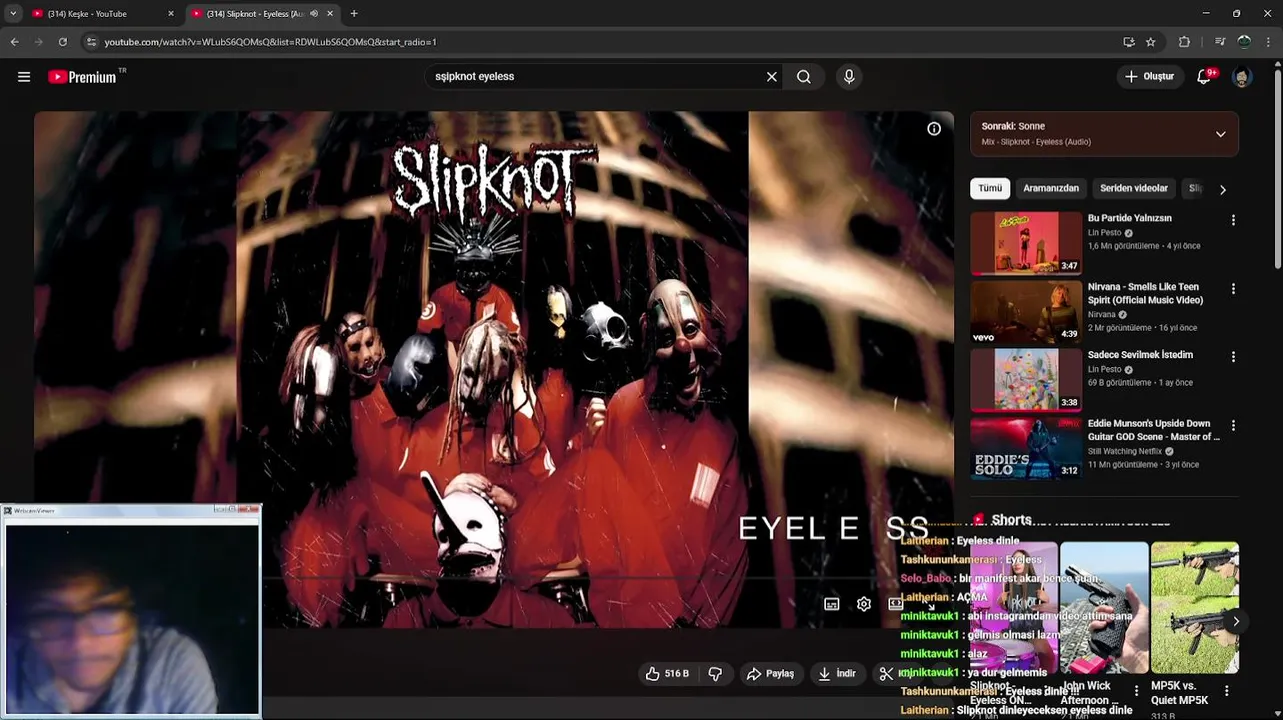Open Chrome's three-dot menu
The image size is (1283, 720).
pos(1268,42)
